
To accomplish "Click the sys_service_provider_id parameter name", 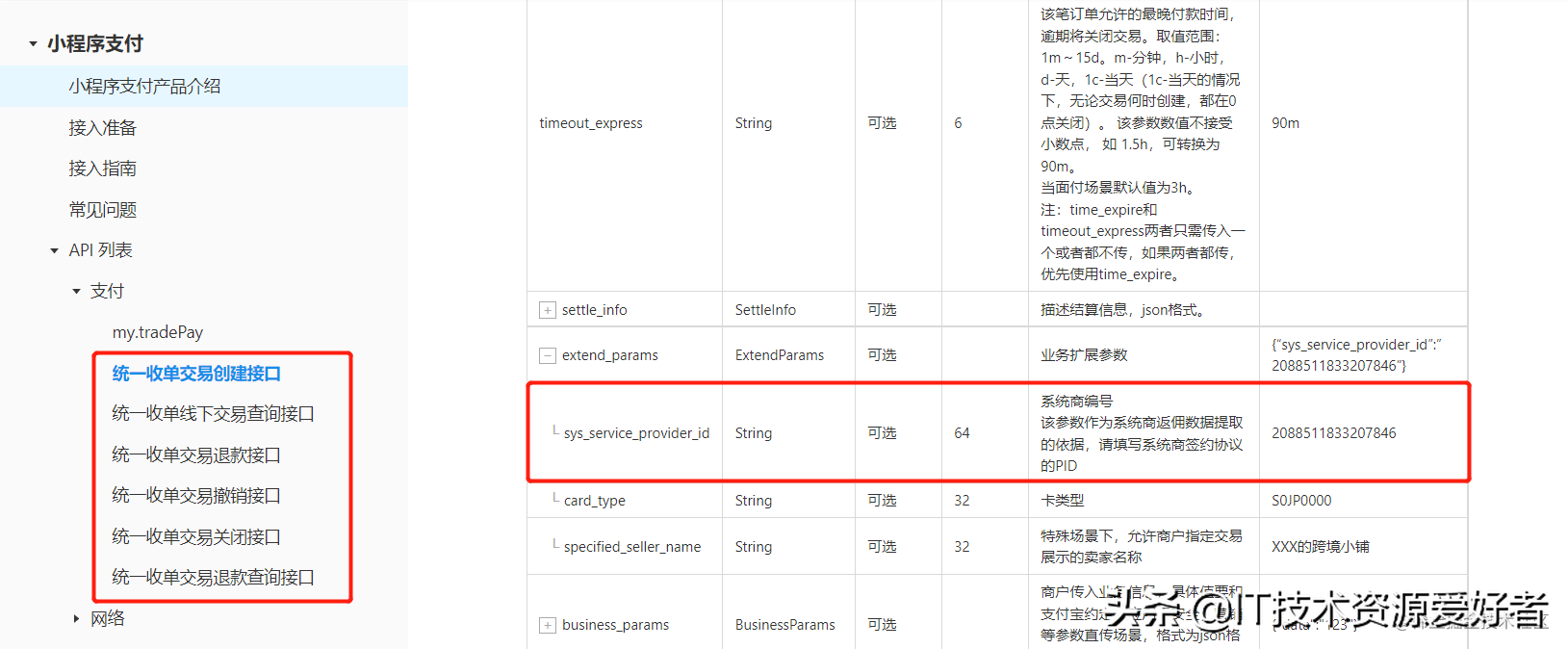I will (x=636, y=433).
